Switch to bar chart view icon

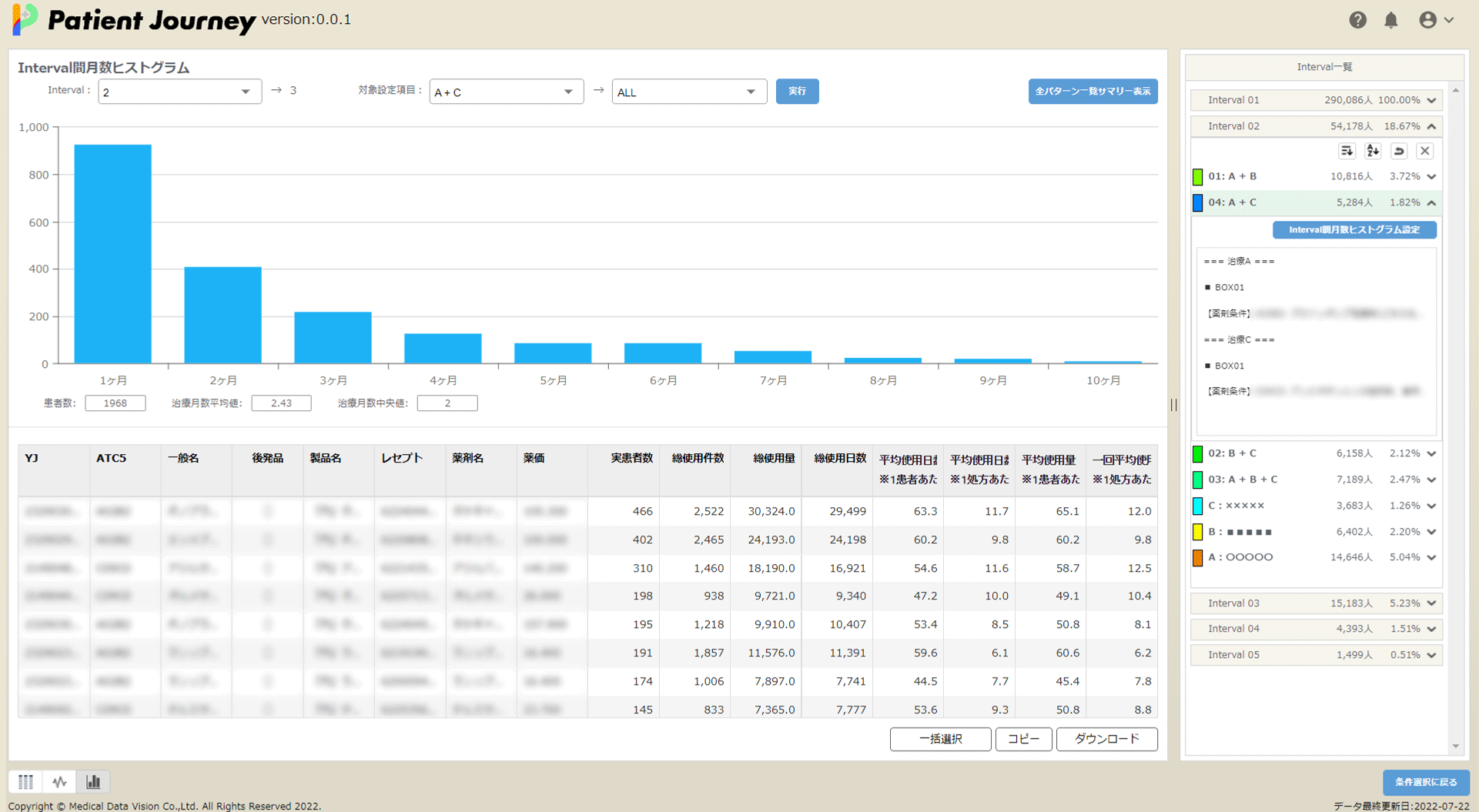[93, 782]
